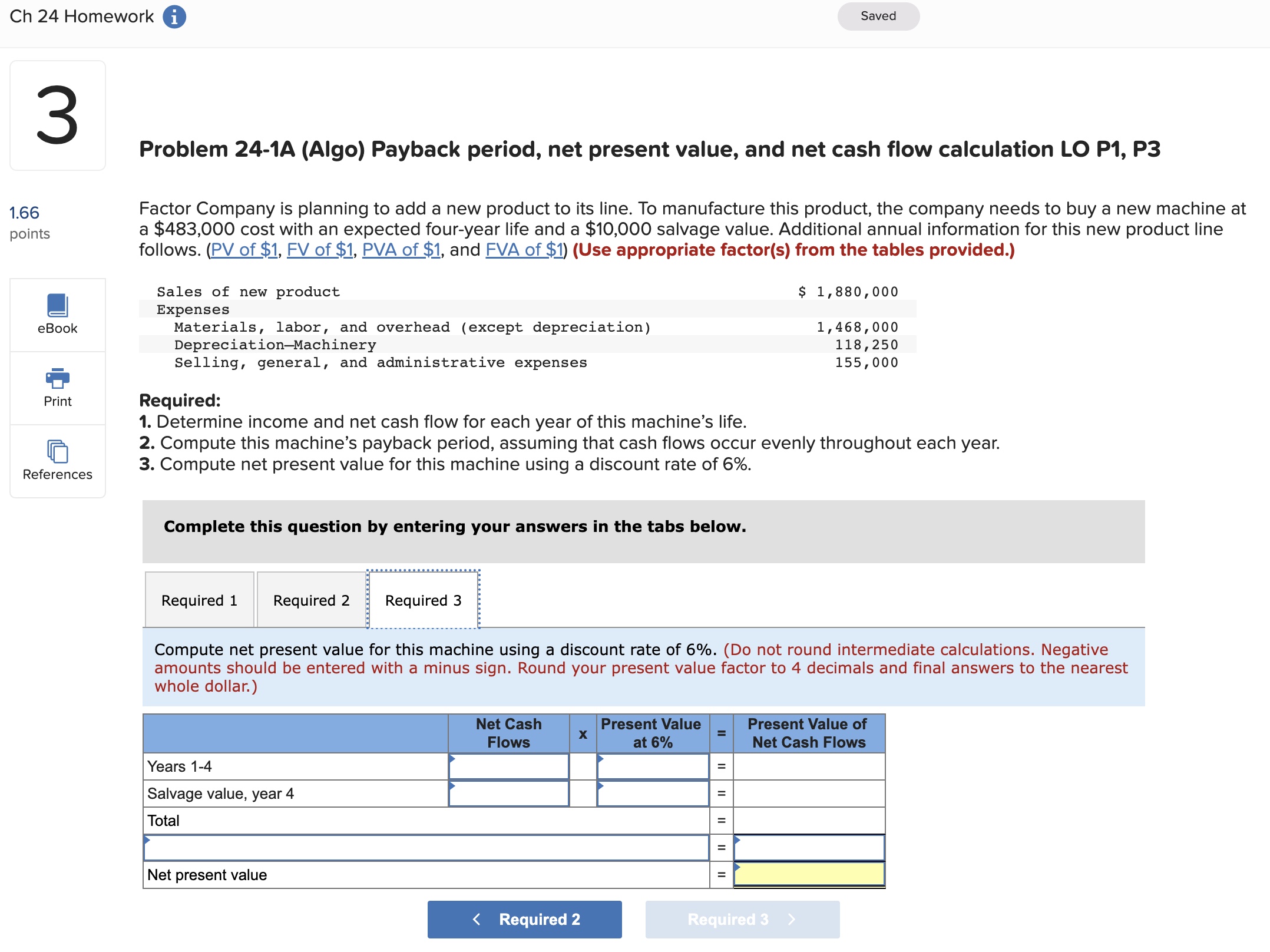This screenshot has width=1270, height=952.
Task: Click the yellow Net present value cell
Action: tap(809, 874)
